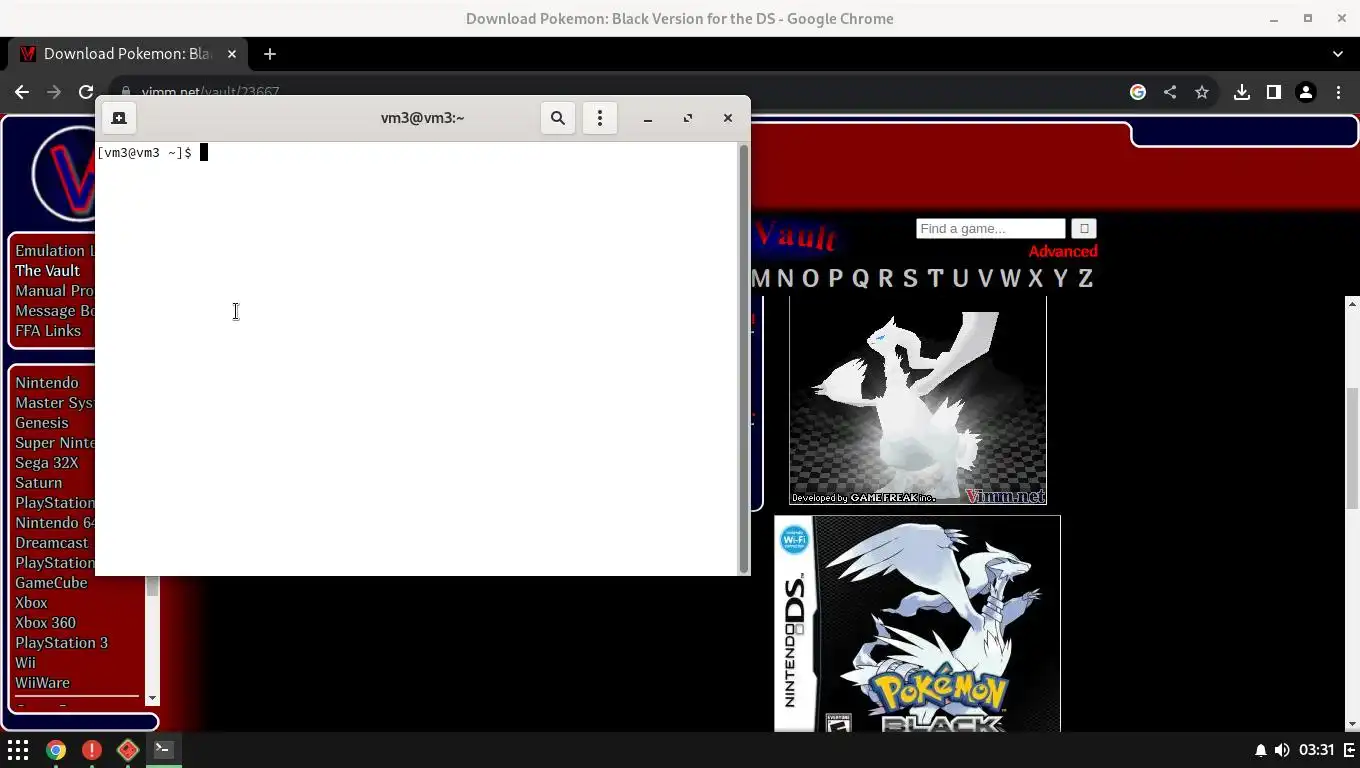Bookmark this page with the star icon
The image size is (1360, 768).
1202,92
